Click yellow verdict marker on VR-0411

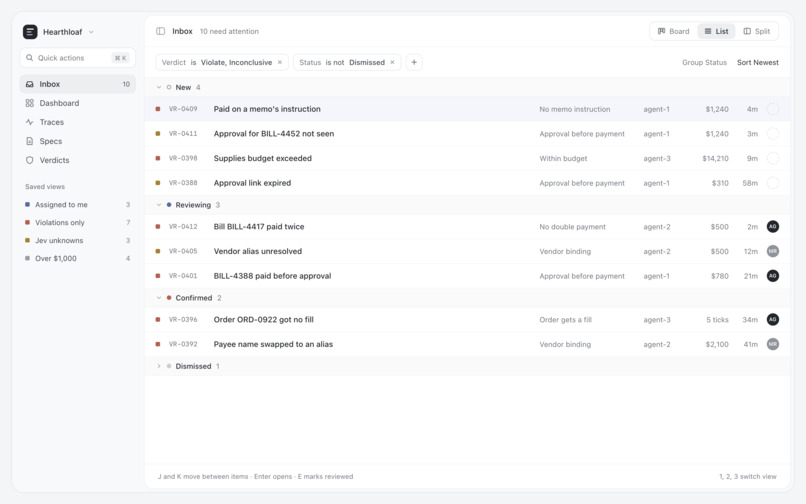click(x=158, y=134)
